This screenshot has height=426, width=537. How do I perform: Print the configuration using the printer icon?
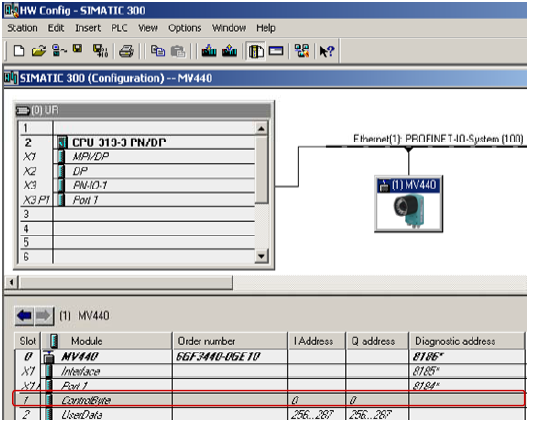point(126,51)
